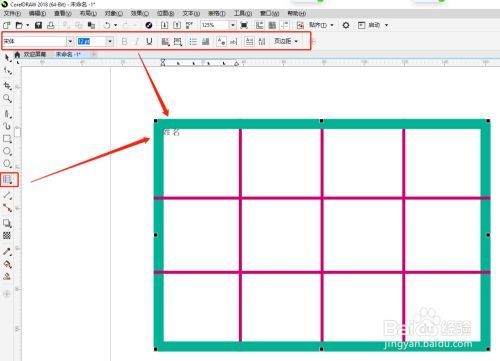Open the Options gear icon
500x361 pixels.
[x=346, y=25]
